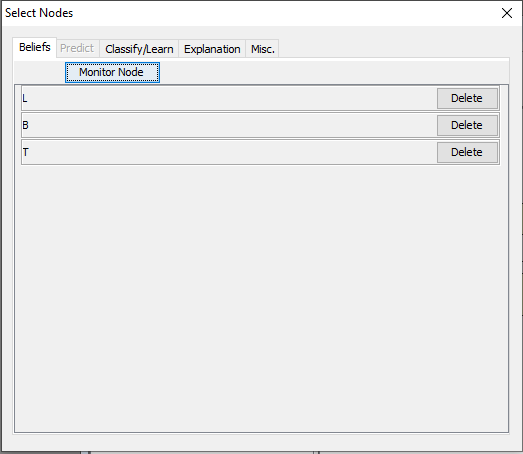Select the T node row
523x454 pixels.
tap(229, 152)
